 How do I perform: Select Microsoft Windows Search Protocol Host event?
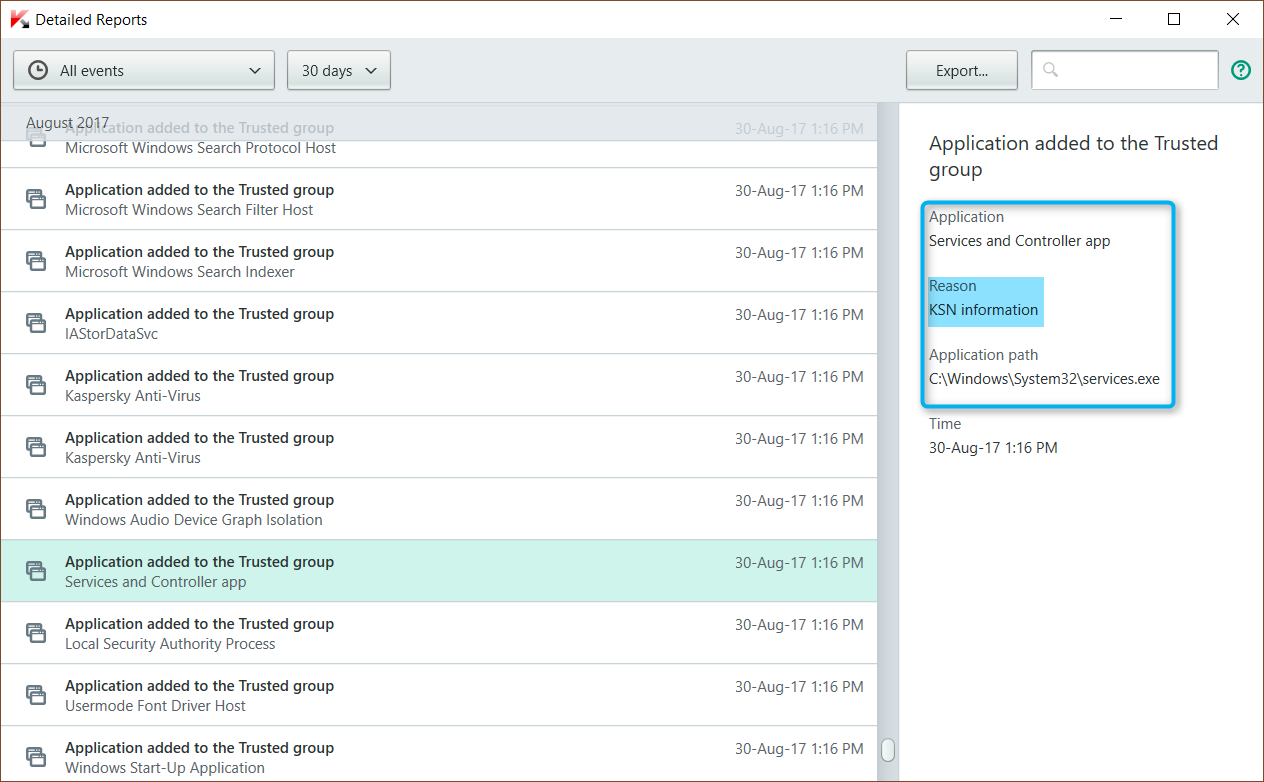438,148
